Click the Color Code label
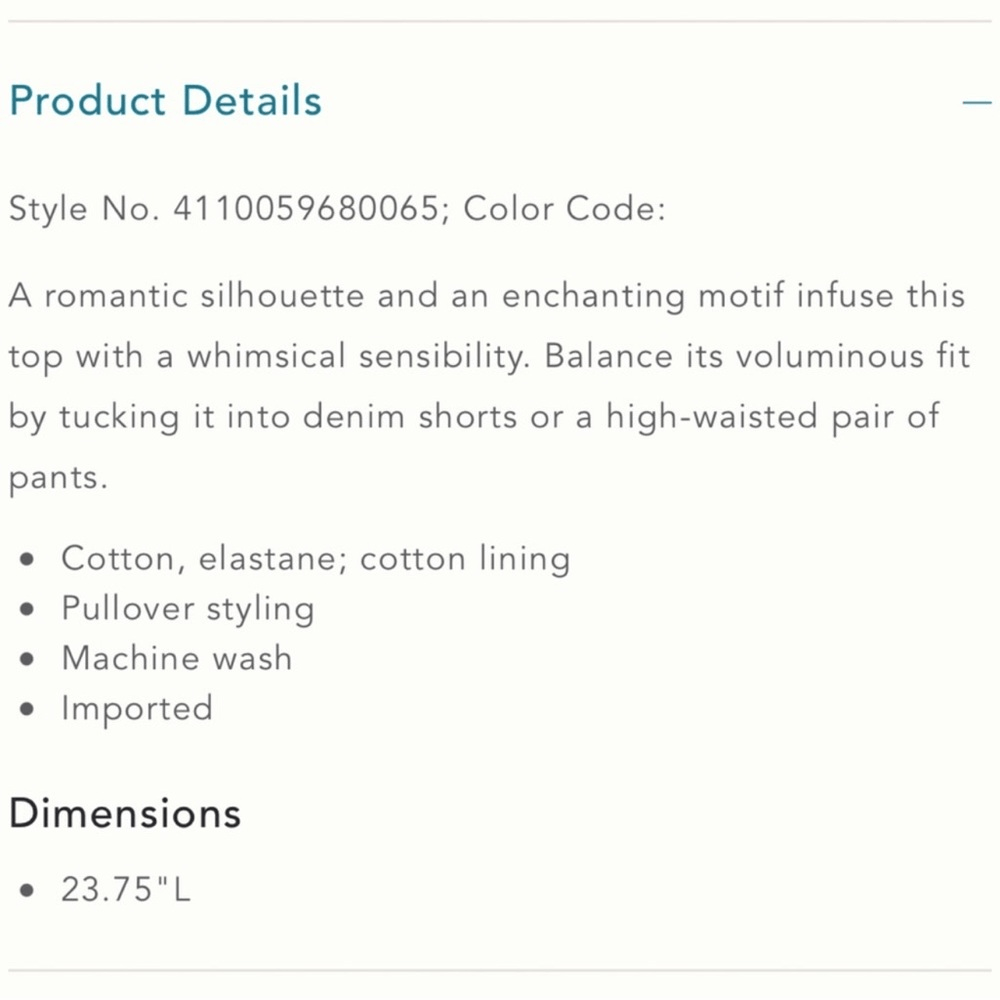 click(x=564, y=209)
